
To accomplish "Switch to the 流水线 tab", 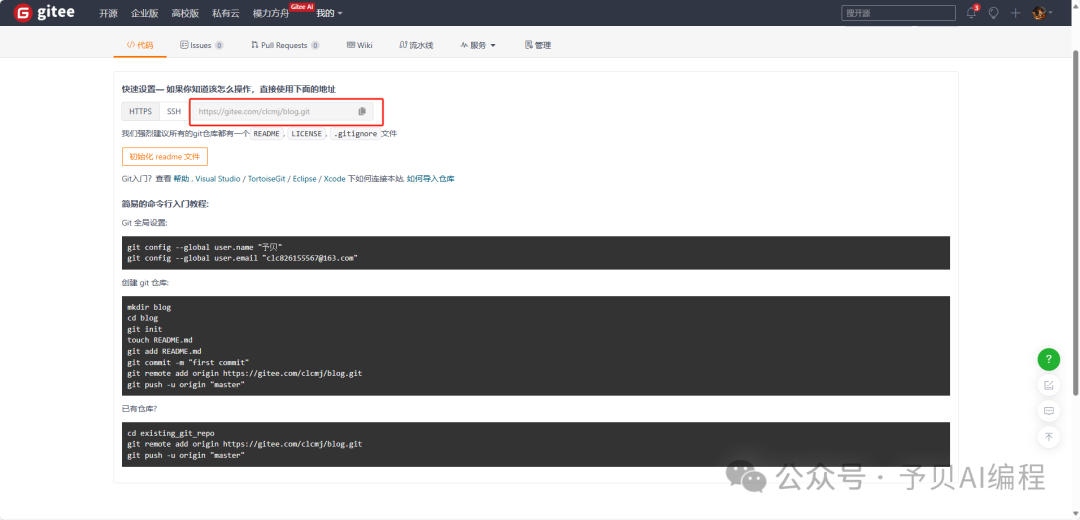I will click(416, 45).
